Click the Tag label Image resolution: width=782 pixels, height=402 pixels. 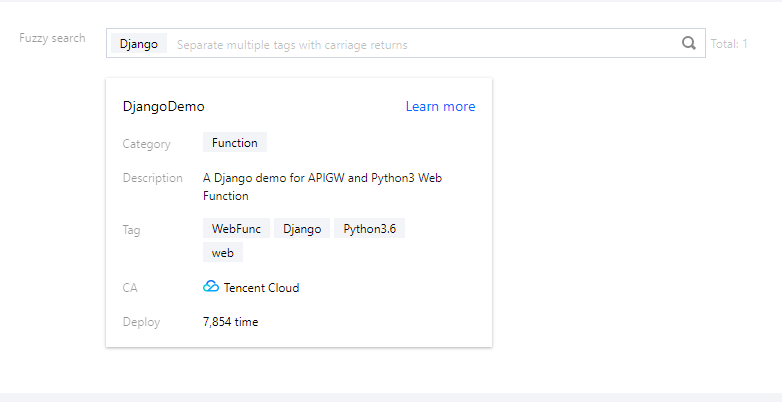132,230
